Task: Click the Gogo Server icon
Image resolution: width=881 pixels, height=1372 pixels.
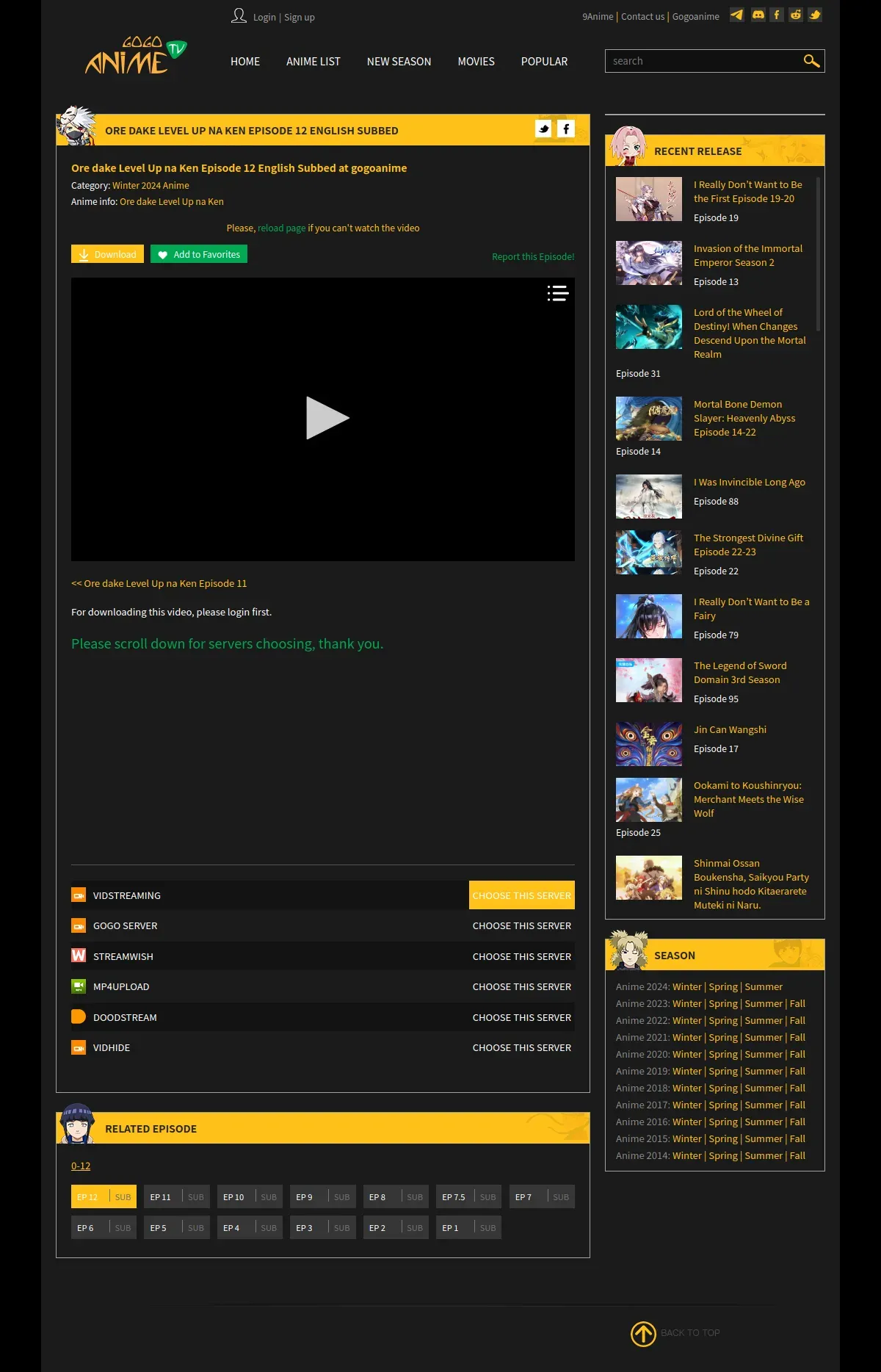Action: pos(79,925)
